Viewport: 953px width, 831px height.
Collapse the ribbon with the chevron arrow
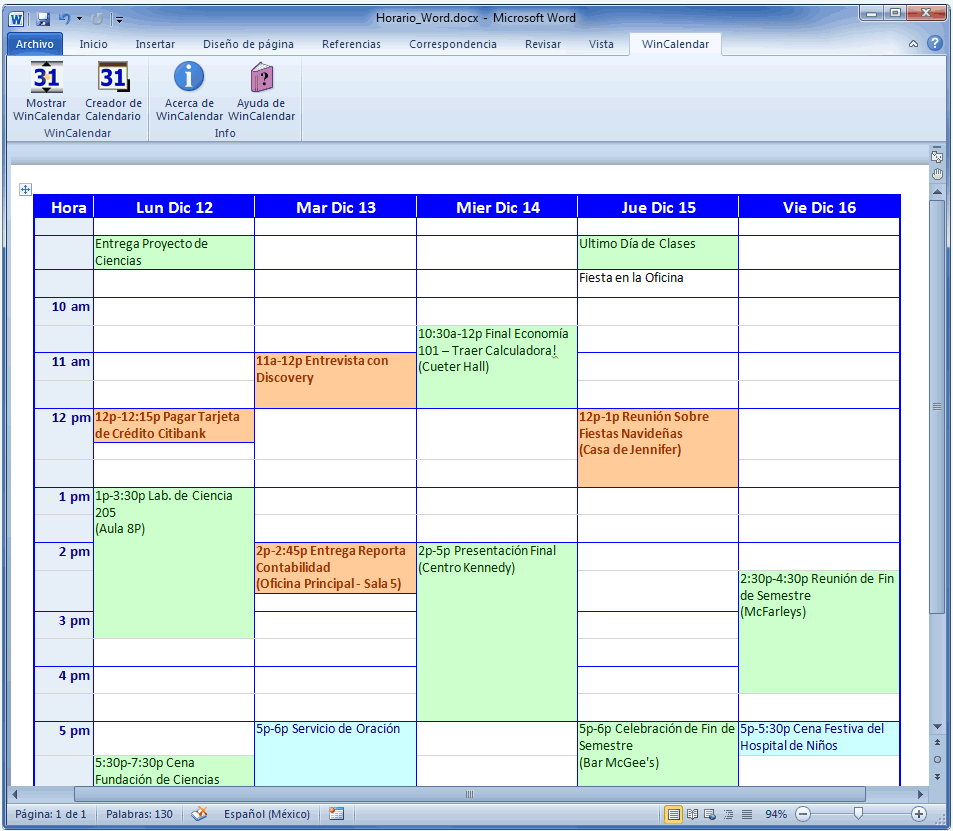point(913,44)
